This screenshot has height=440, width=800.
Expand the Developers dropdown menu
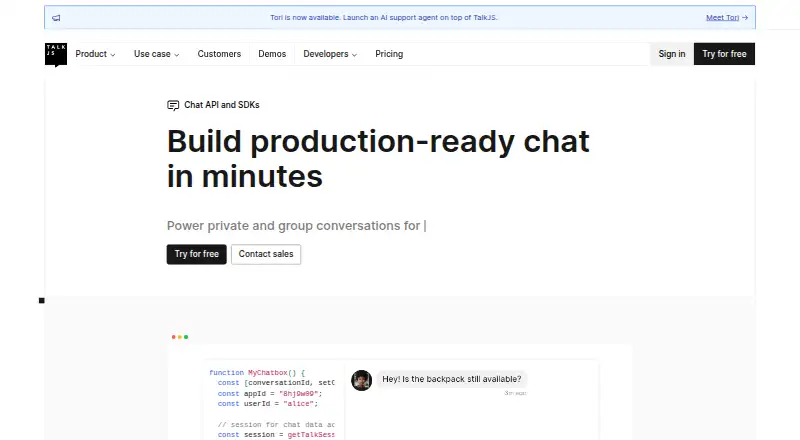pos(330,54)
